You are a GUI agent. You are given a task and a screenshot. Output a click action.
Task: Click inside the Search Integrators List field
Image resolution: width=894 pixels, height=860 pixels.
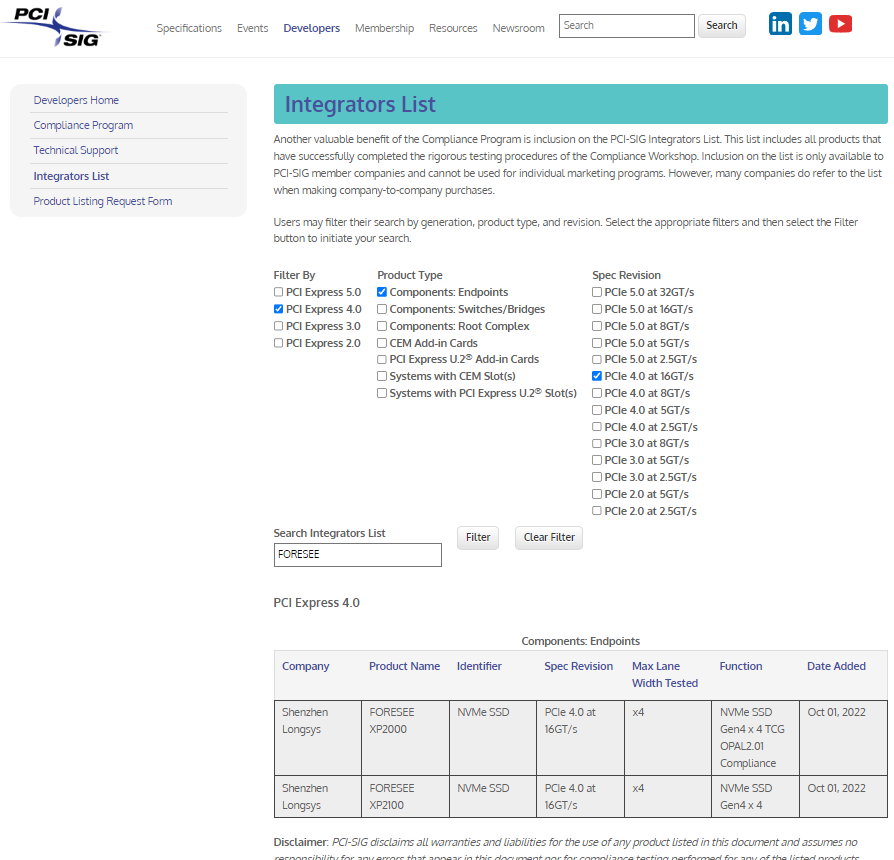[357, 554]
